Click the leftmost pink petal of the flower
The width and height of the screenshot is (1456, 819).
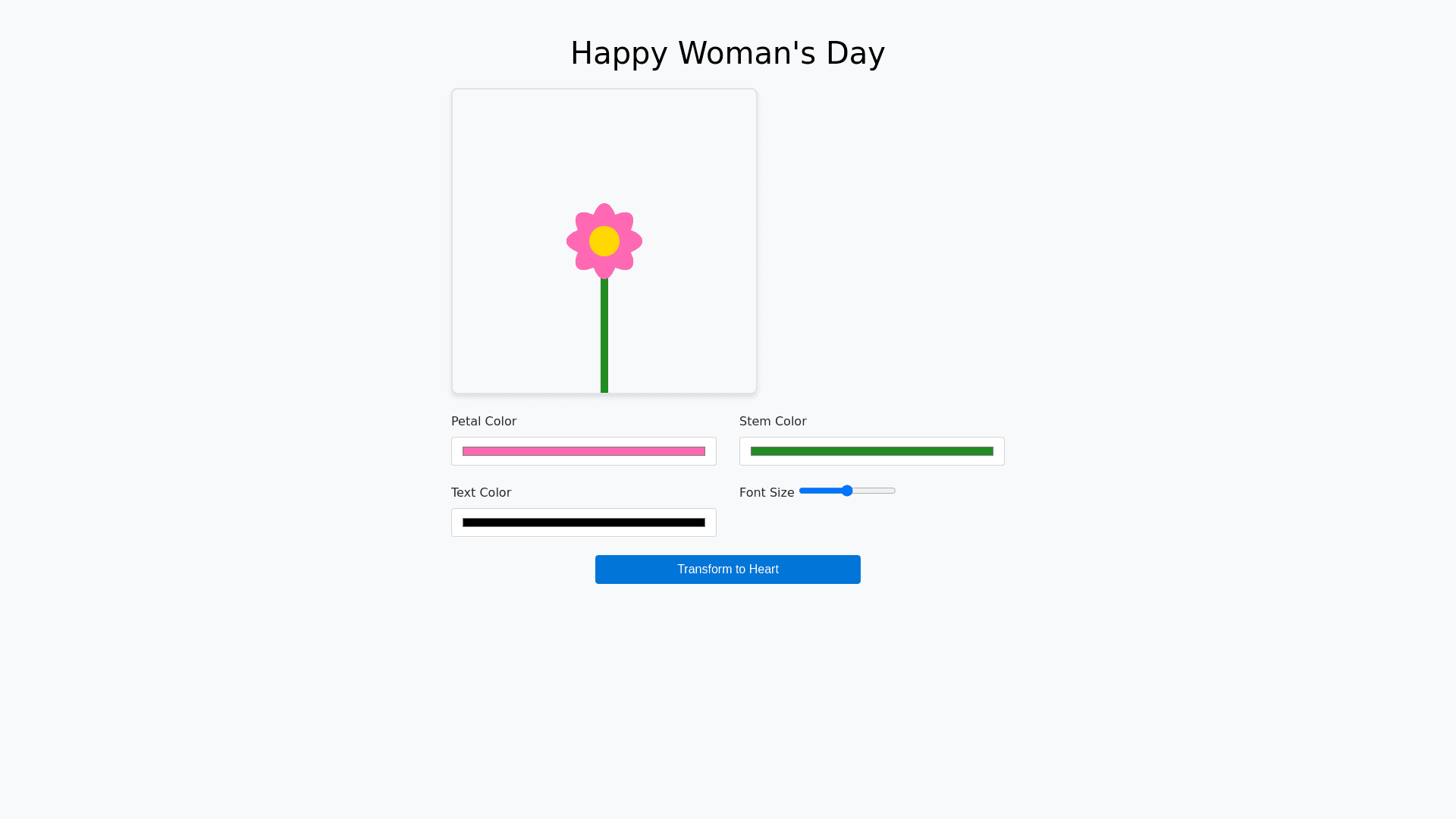coord(576,241)
